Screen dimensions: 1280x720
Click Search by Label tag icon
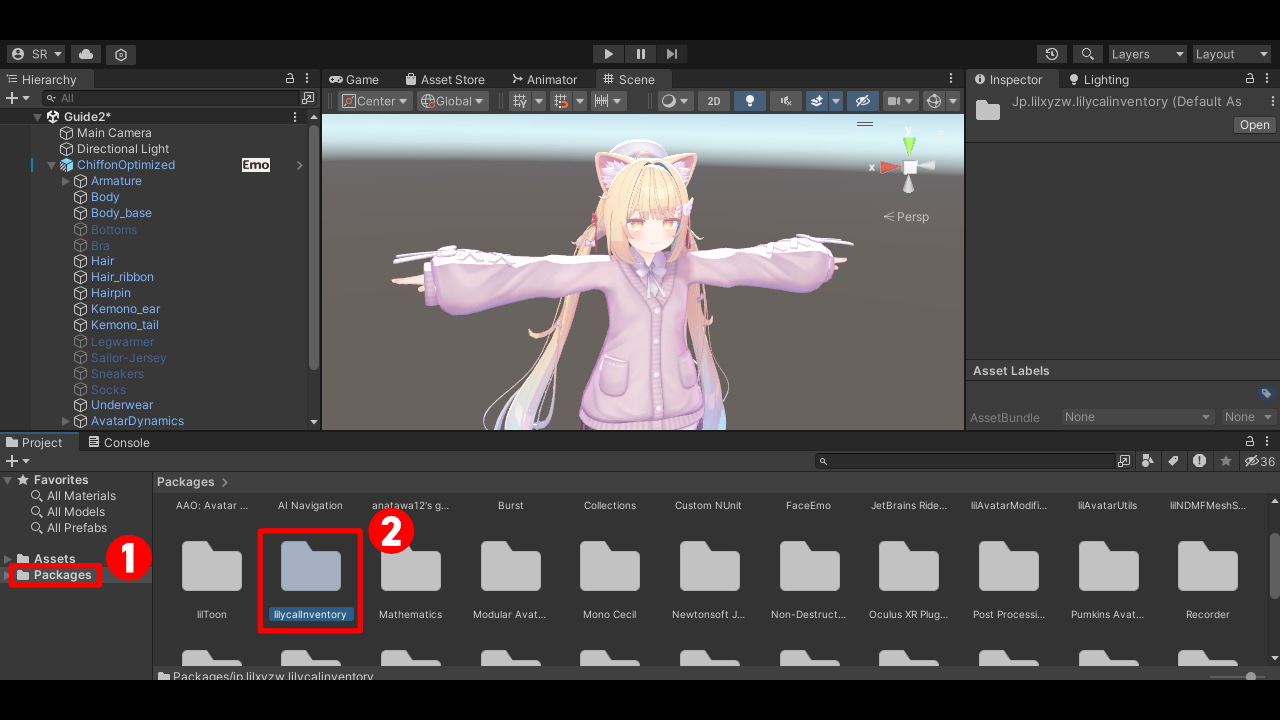point(1173,461)
